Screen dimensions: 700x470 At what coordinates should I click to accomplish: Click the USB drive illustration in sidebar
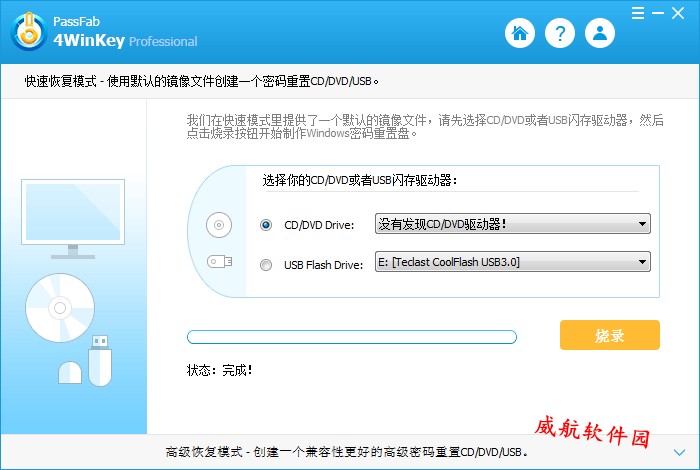click(100, 361)
